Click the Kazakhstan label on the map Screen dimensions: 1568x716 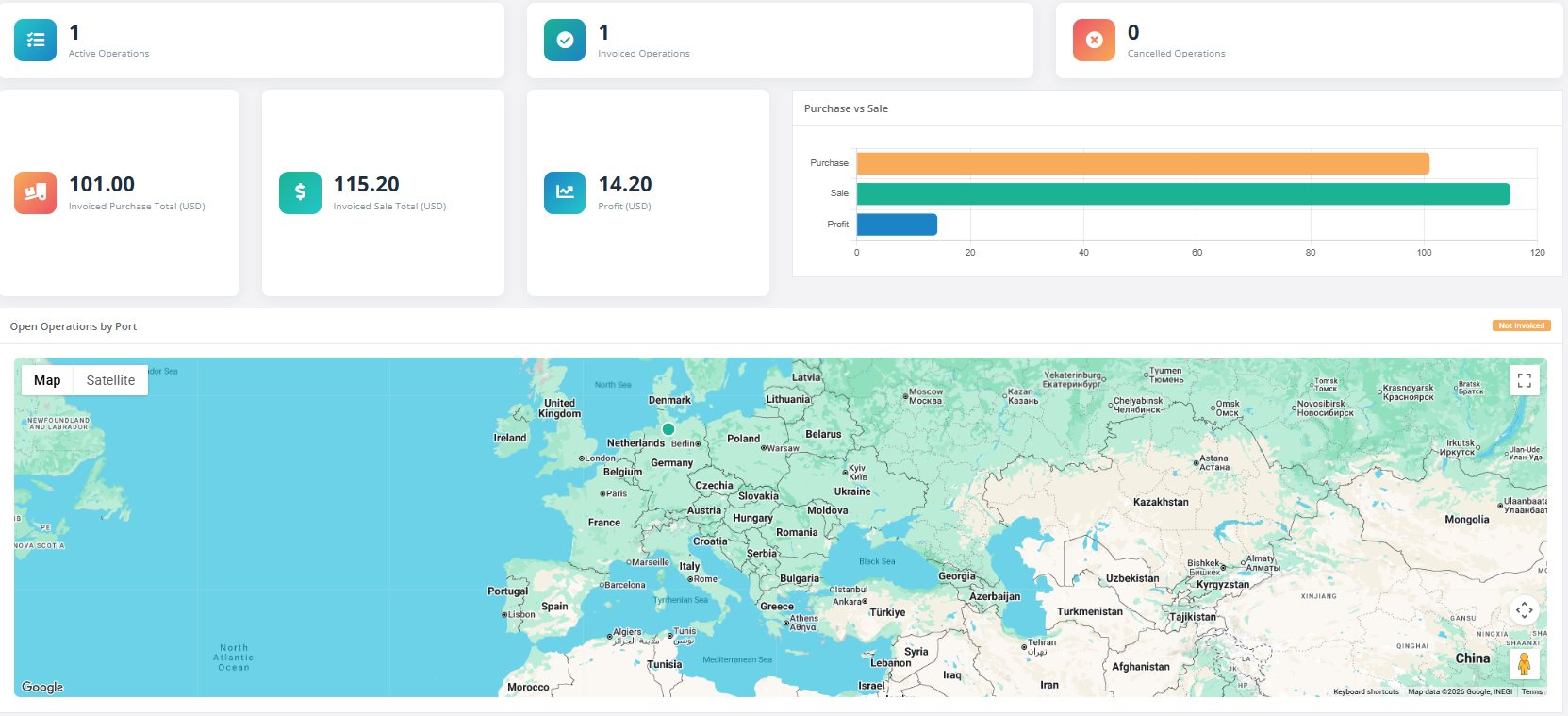[1161, 502]
